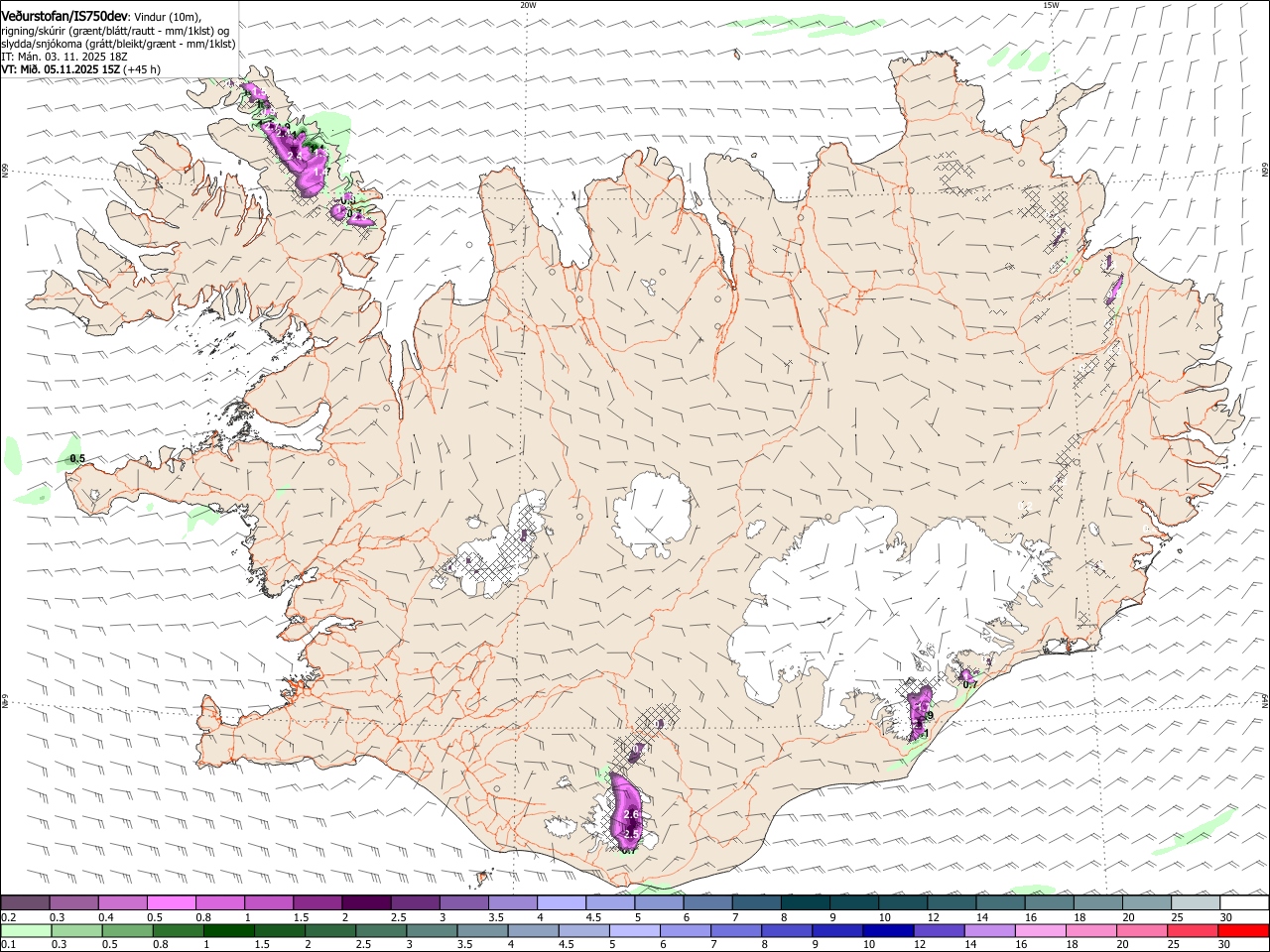Click the 'VT: Mið. 05.11.2025 15Z (+45 h)' line
The image size is (1270, 952).
[81, 69]
